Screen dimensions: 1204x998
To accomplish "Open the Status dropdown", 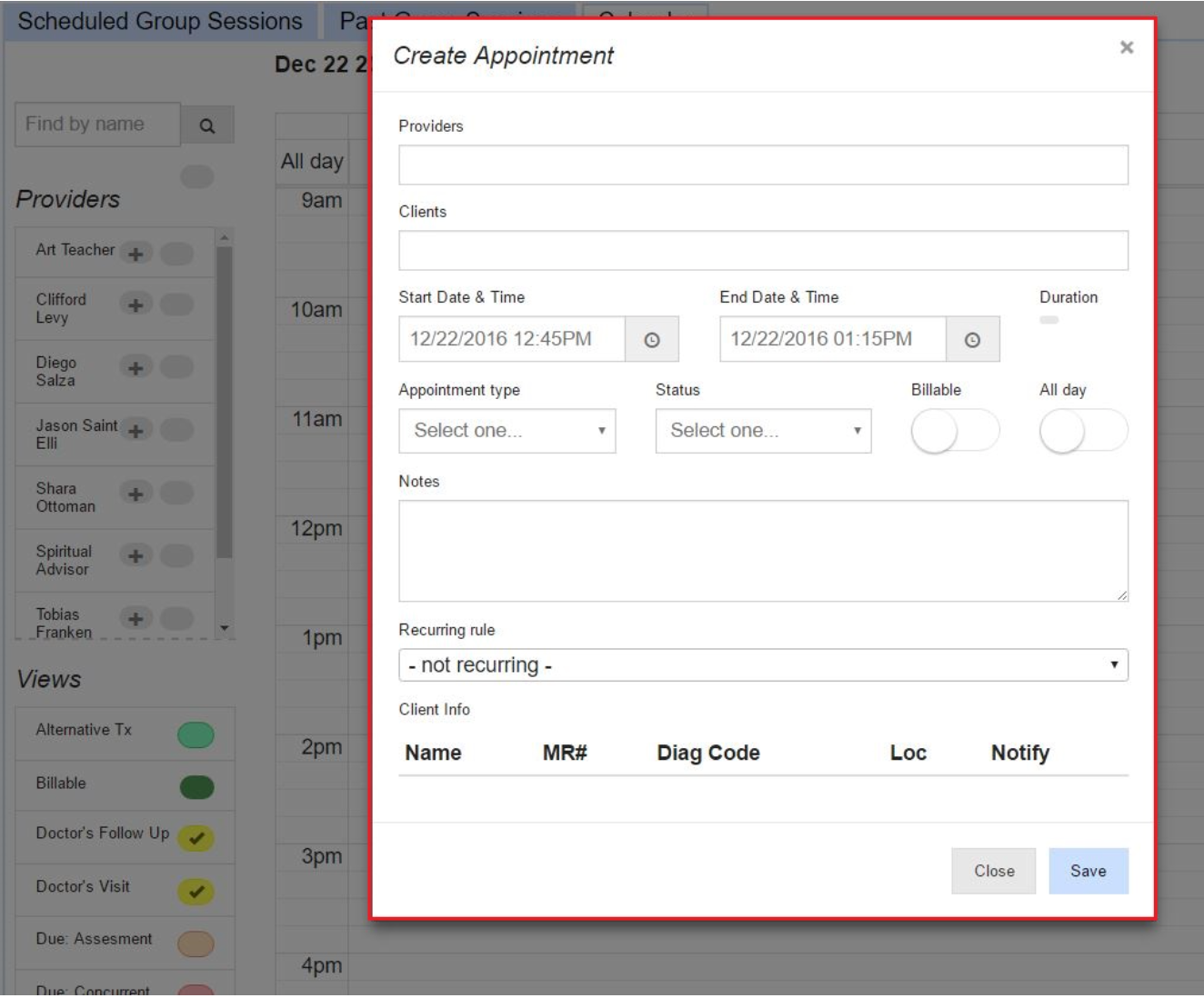I will (x=763, y=431).
